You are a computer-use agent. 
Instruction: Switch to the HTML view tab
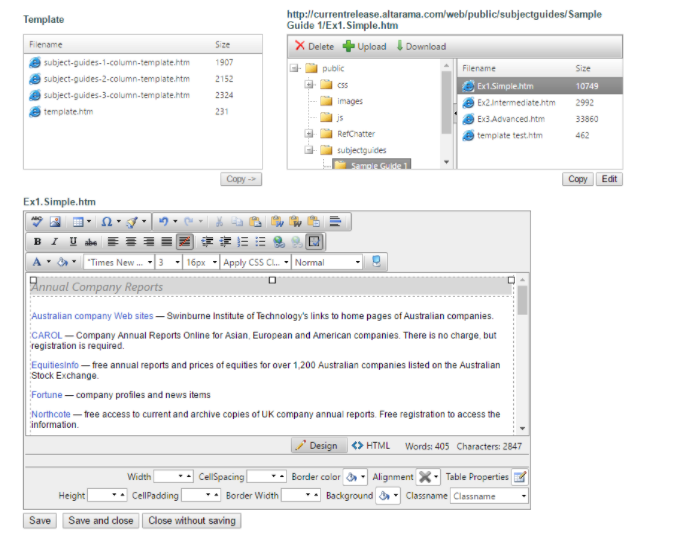[371, 446]
